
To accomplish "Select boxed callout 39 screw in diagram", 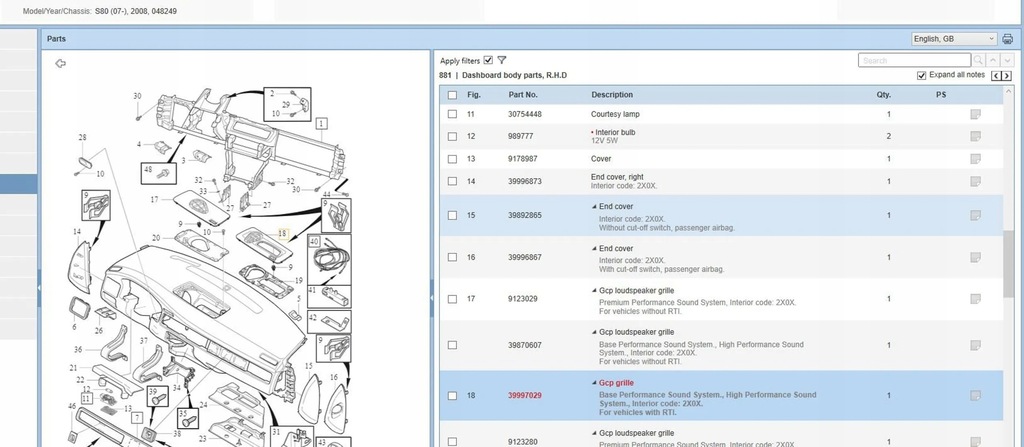I will (x=158, y=397).
